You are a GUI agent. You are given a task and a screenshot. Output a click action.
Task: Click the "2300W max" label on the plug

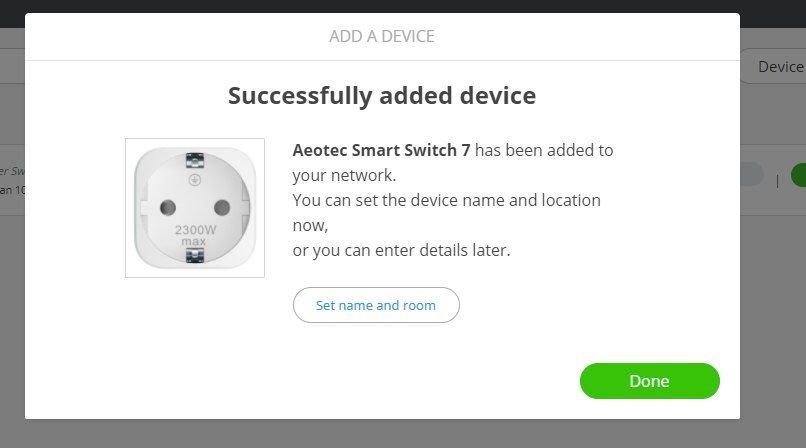click(x=195, y=234)
